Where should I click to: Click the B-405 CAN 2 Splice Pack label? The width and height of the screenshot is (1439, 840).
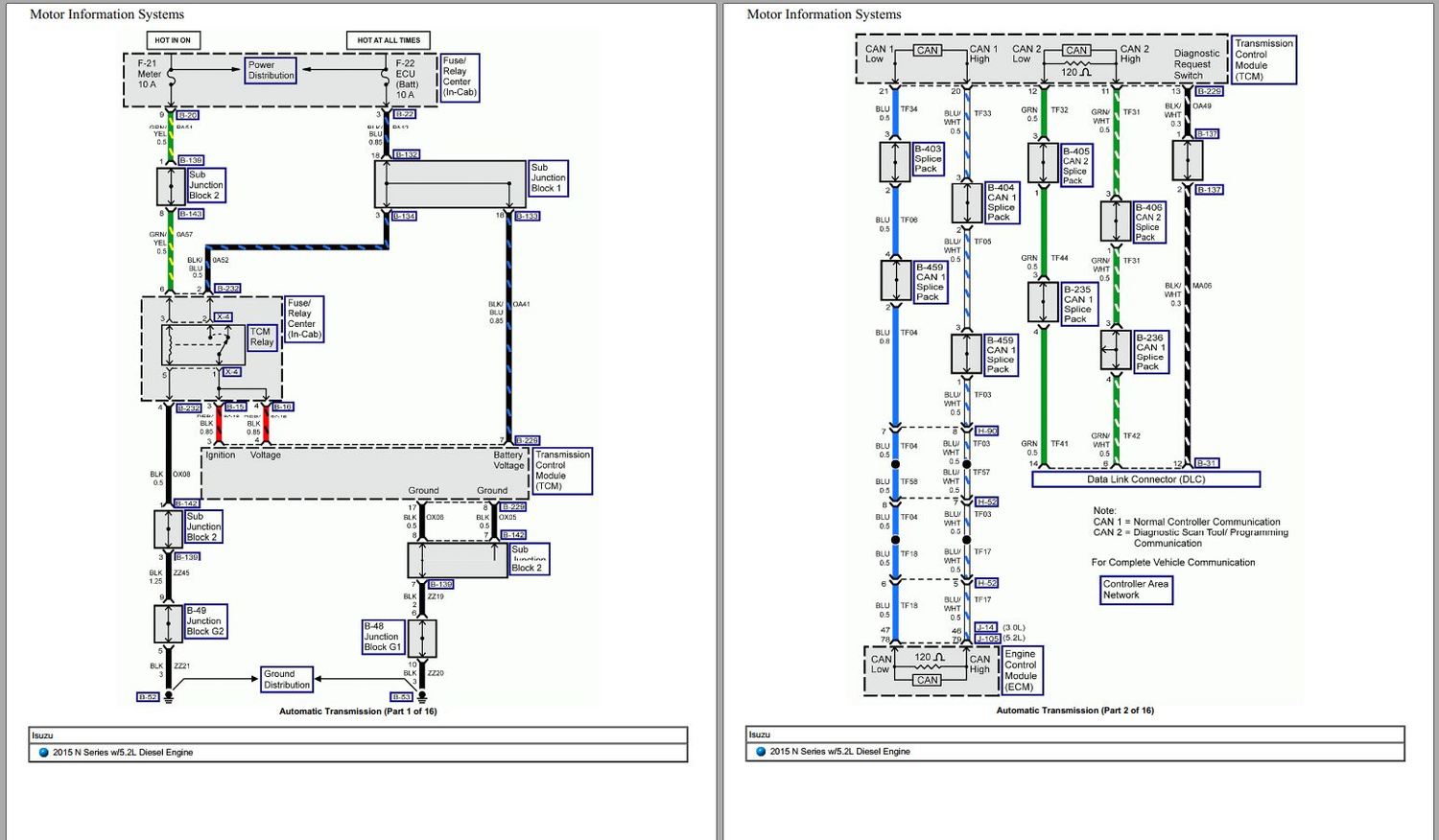point(1076,166)
